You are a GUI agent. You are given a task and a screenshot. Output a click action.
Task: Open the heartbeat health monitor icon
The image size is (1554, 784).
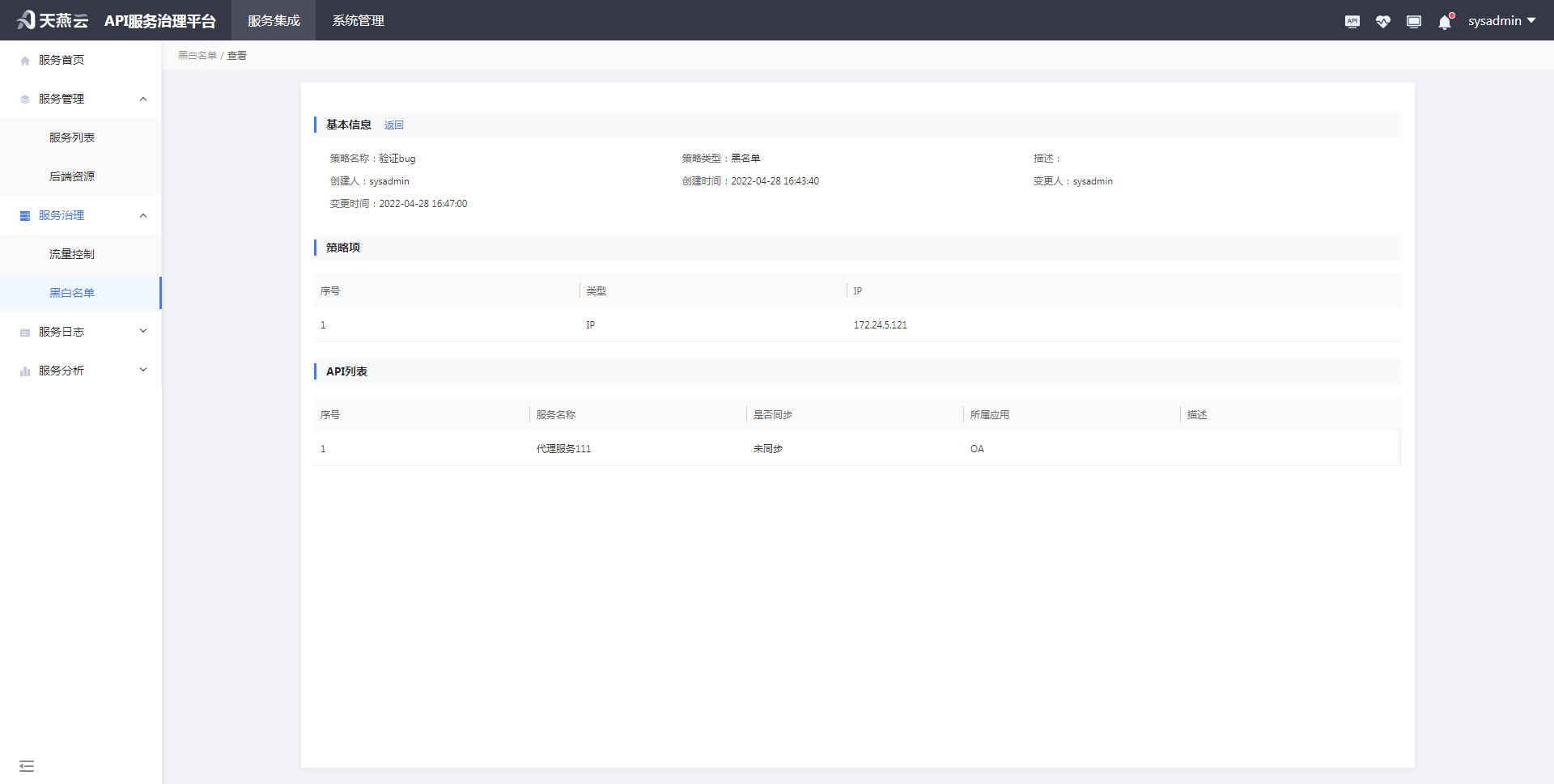pos(1382,21)
